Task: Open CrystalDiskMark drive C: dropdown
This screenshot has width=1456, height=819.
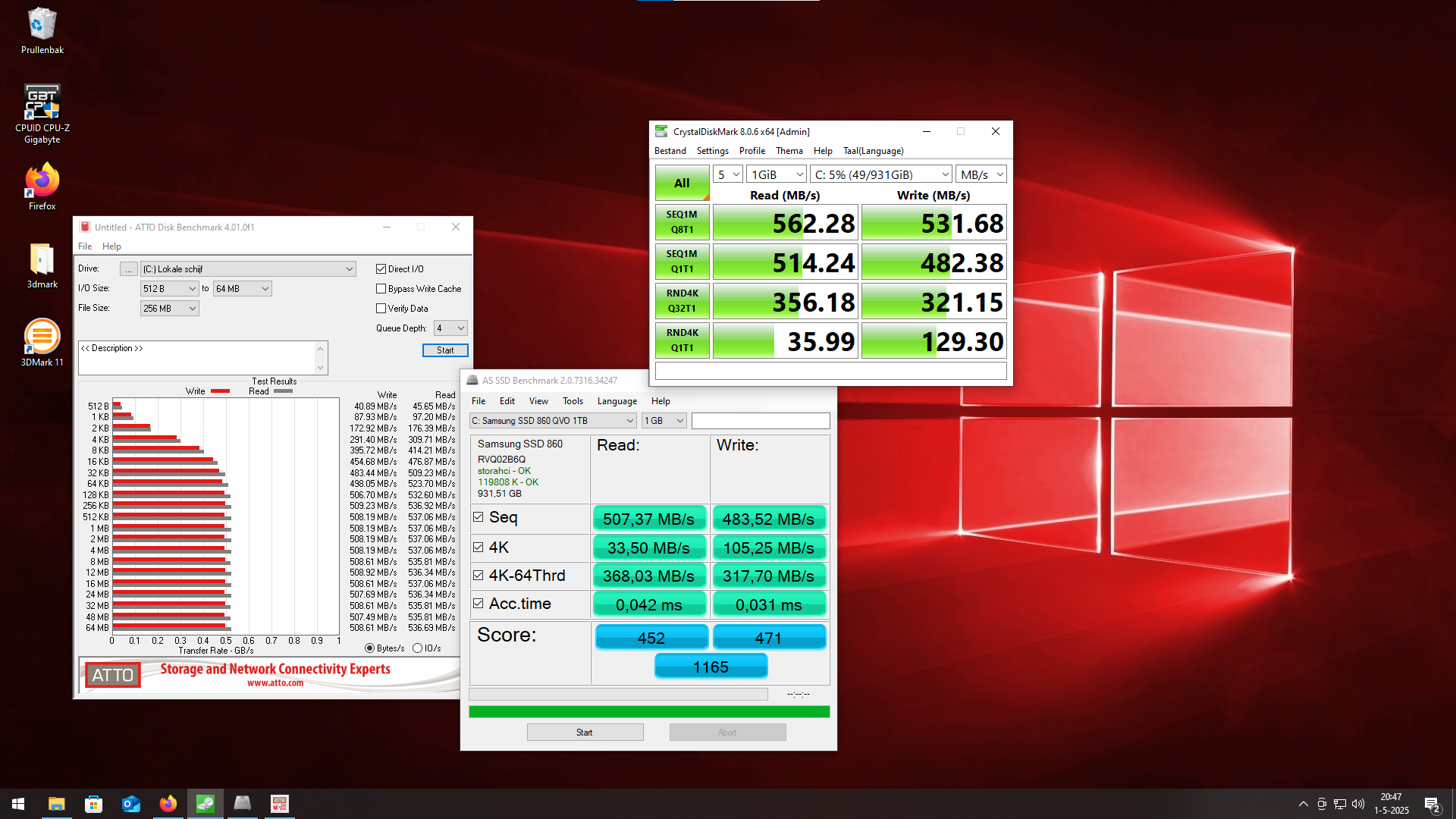Action: click(x=881, y=174)
